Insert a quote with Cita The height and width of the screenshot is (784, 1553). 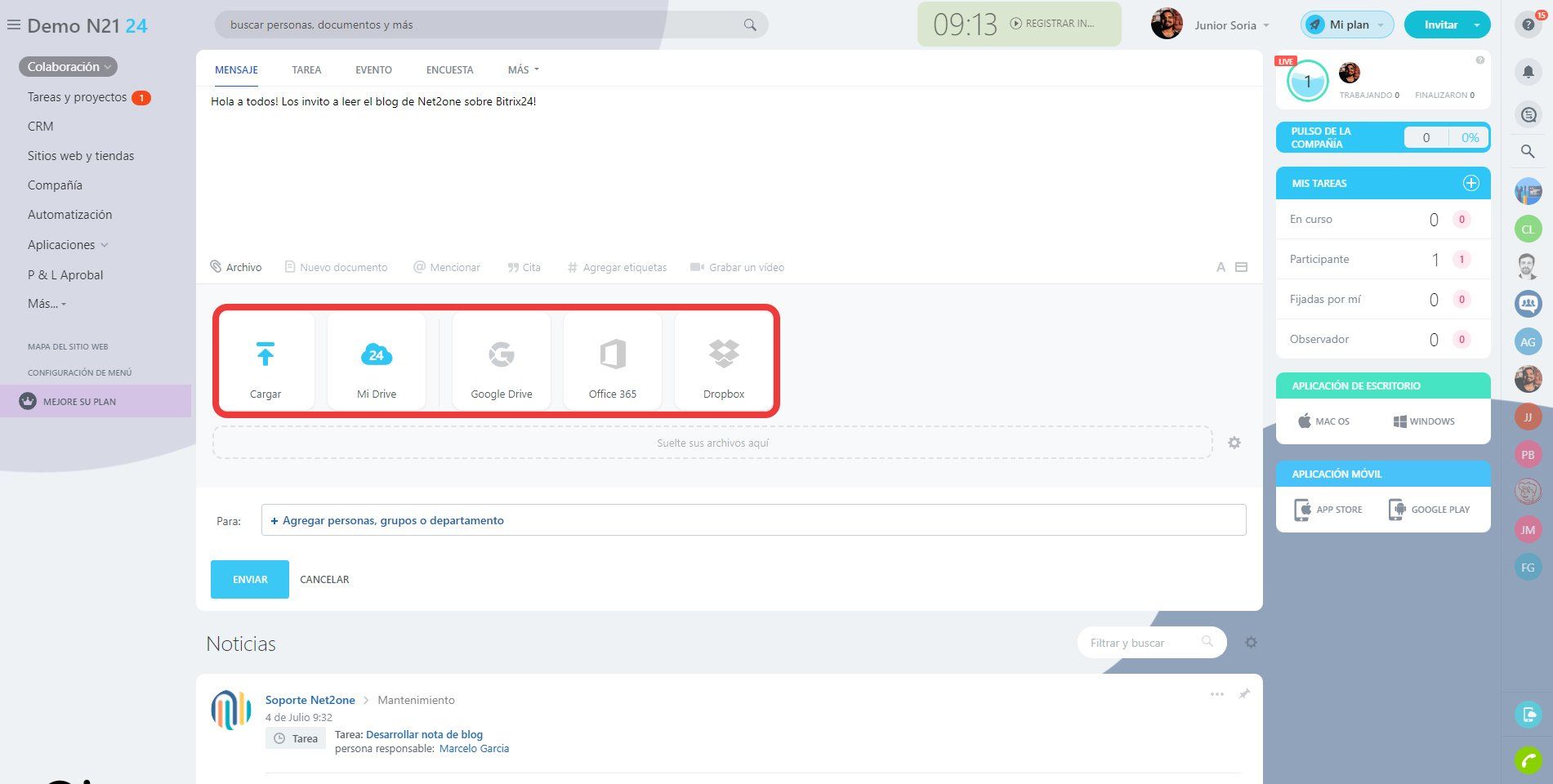(524, 267)
